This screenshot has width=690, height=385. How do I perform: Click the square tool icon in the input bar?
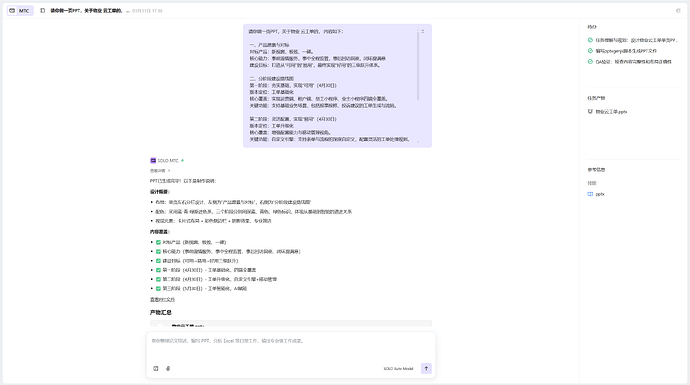point(156,369)
